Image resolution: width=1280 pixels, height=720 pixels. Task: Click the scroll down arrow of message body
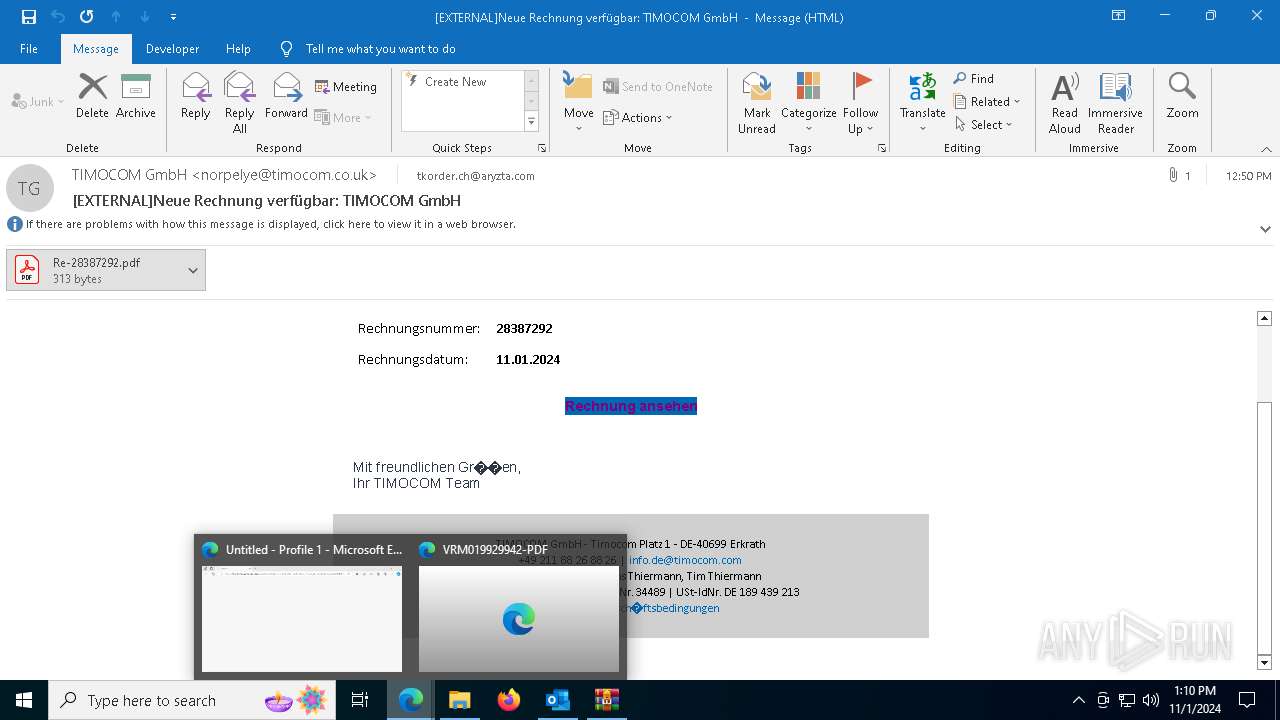(1264, 662)
